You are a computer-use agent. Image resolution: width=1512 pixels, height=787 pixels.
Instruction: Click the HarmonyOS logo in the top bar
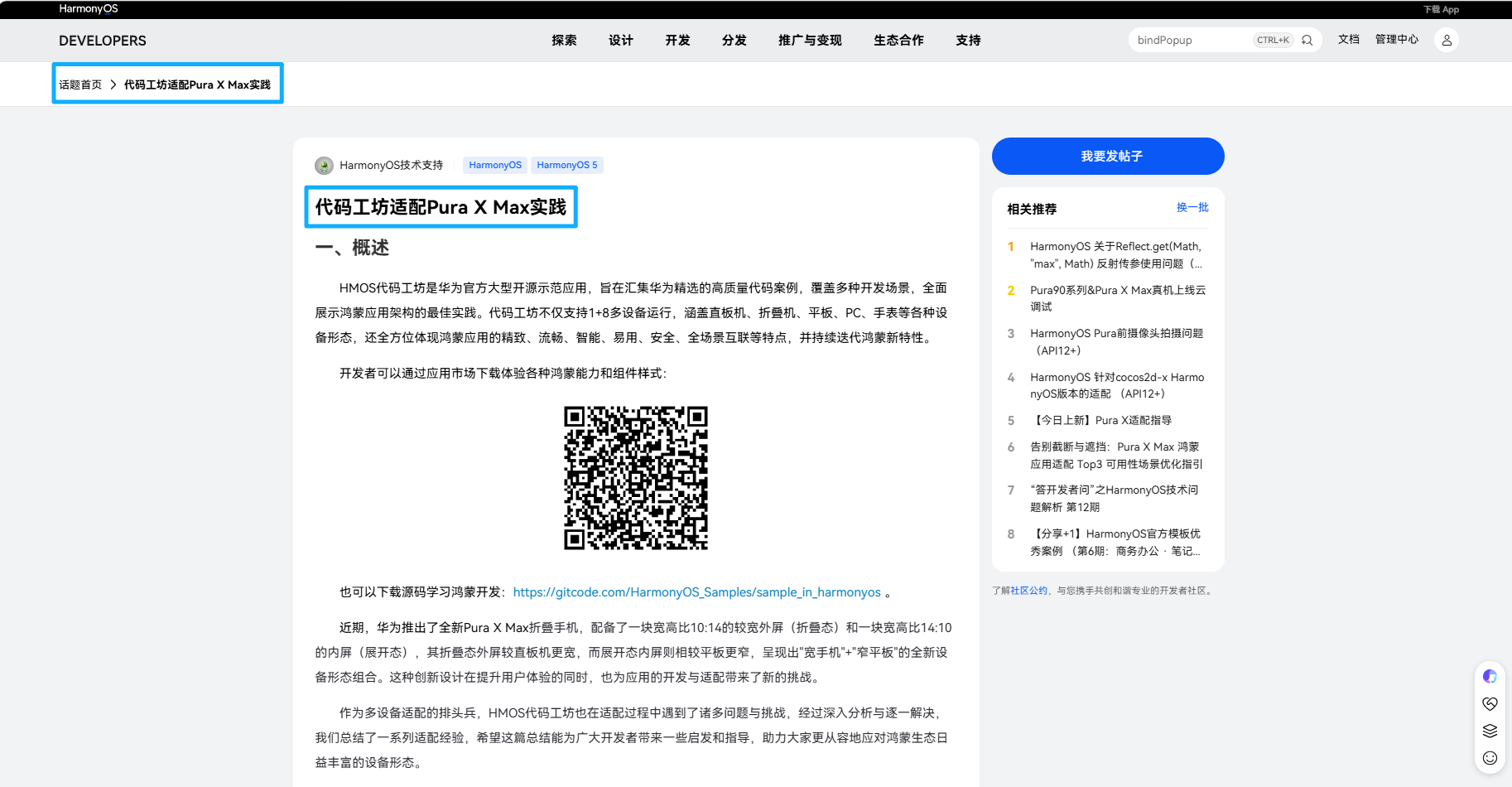(87, 8)
